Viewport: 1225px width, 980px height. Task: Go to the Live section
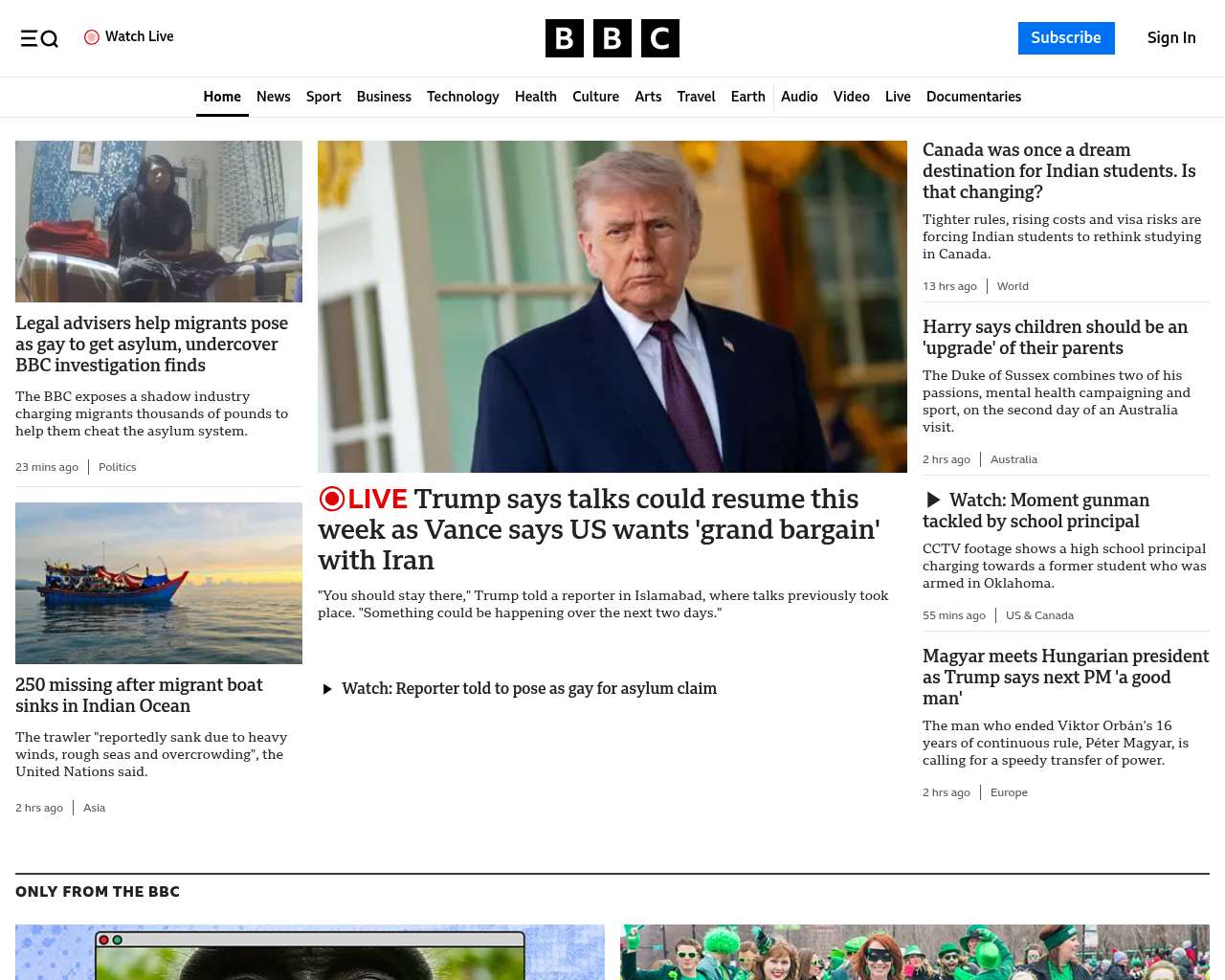pos(898,97)
